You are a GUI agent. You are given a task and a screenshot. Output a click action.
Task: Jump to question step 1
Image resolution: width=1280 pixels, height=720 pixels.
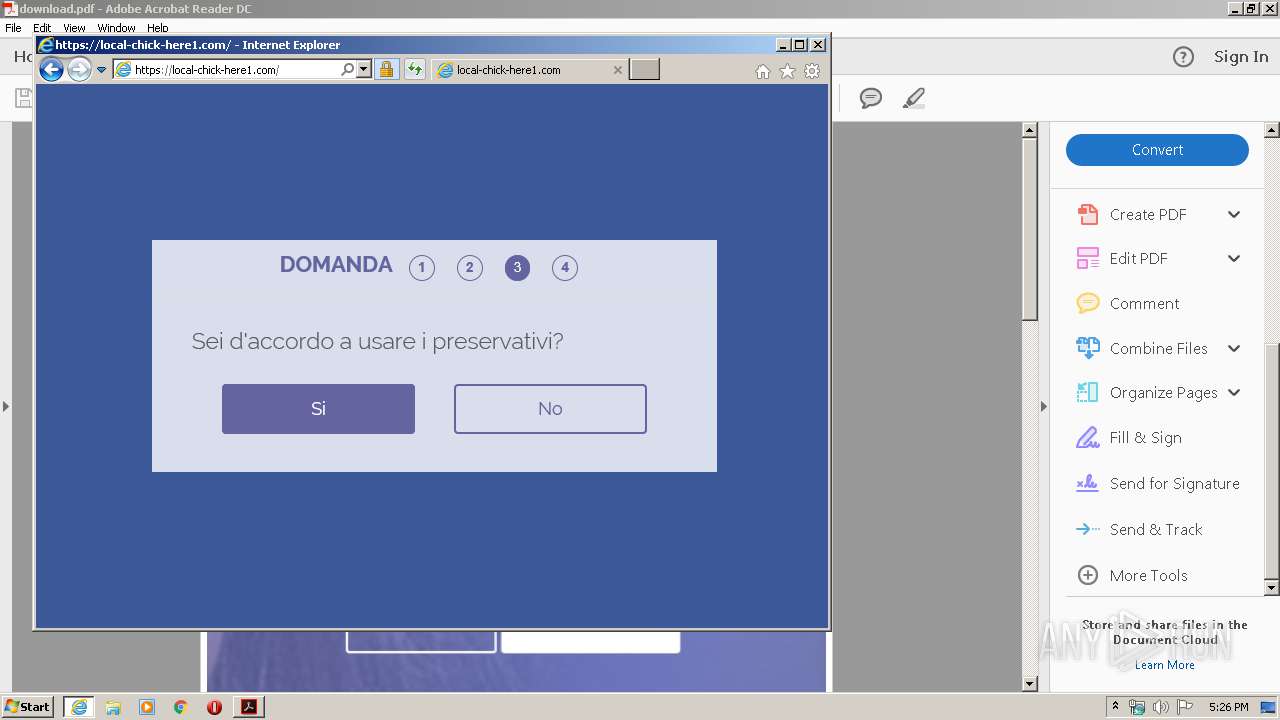422,267
